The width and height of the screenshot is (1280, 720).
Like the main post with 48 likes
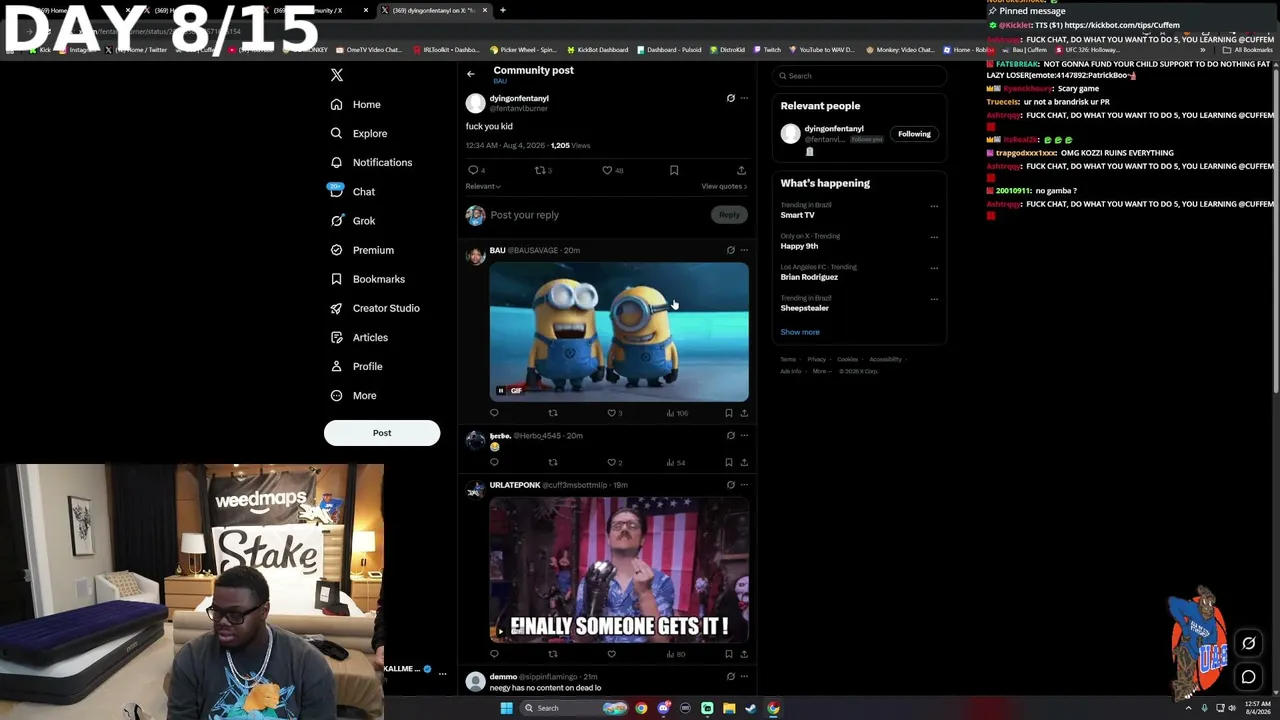click(607, 170)
